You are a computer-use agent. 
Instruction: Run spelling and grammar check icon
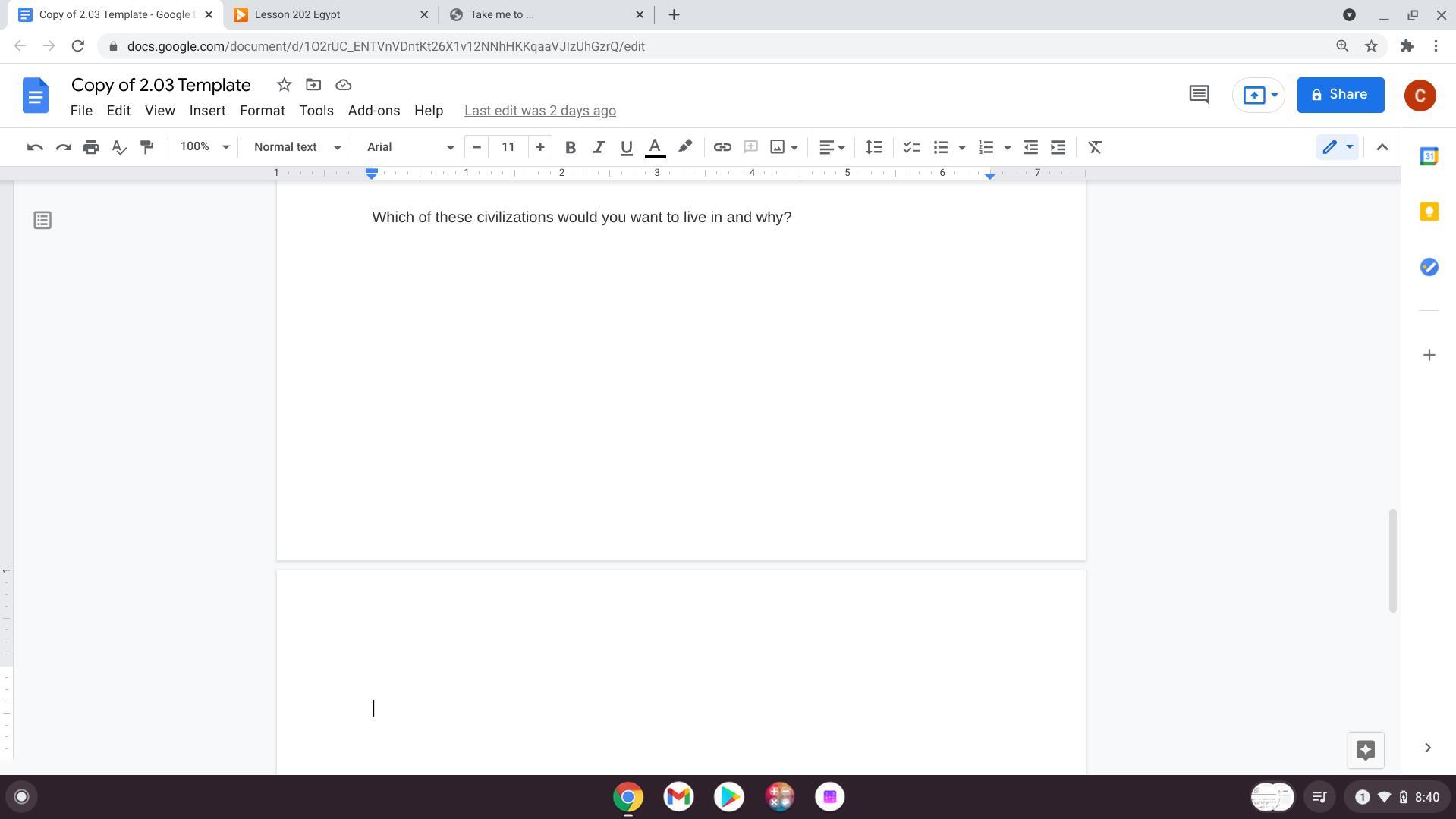[x=119, y=147]
